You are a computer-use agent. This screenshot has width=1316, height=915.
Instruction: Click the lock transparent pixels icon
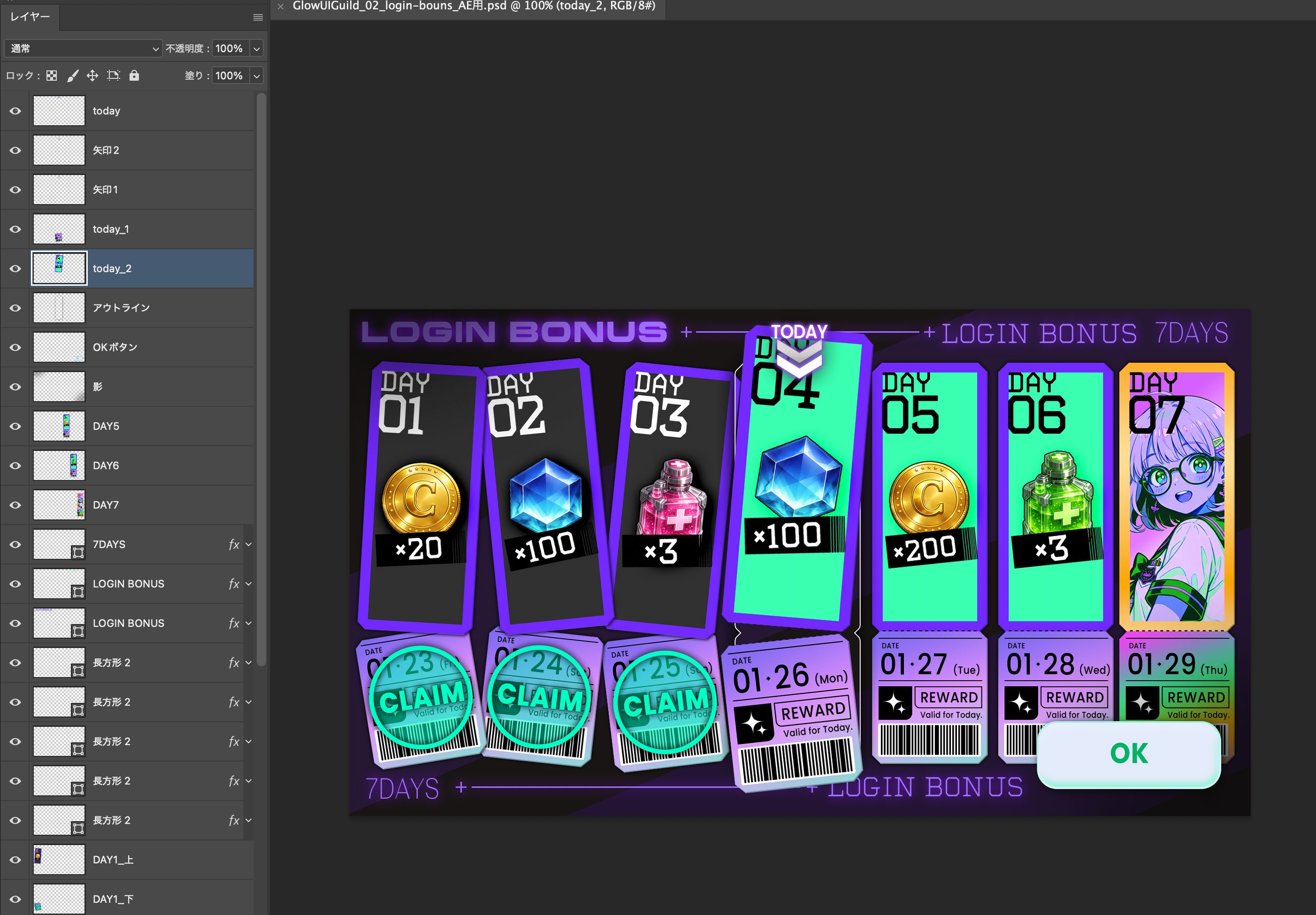(x=52, y=76)
